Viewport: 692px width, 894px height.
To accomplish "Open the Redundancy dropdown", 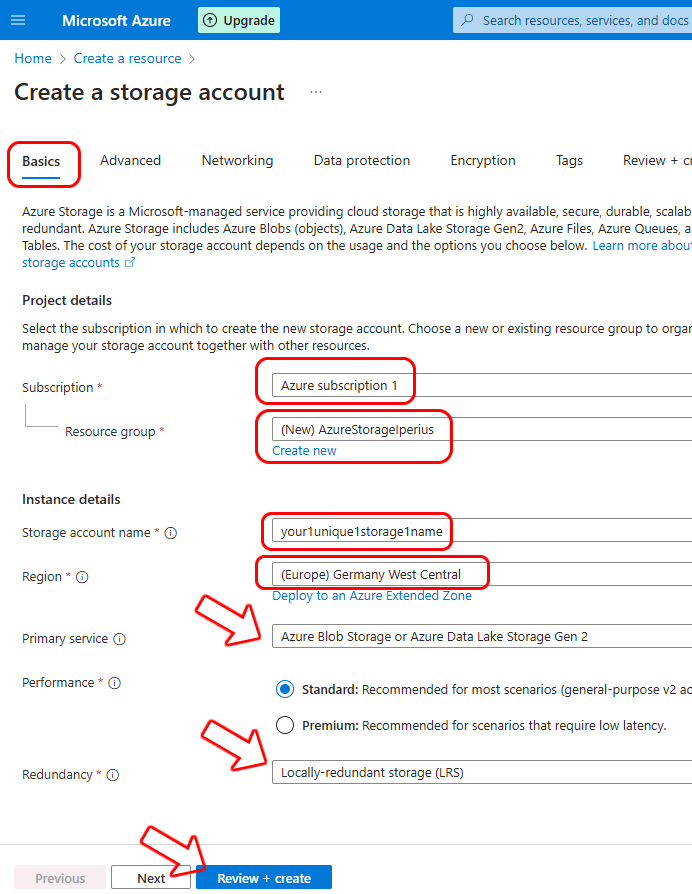I will click(x=482, y=772).
